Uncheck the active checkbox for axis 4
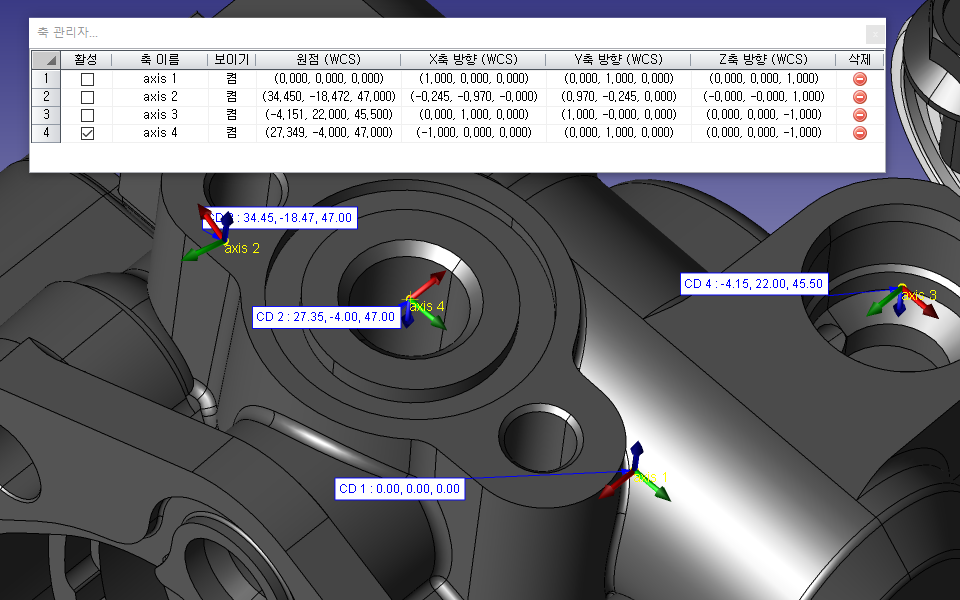The width and height of the screenshot is (960, 600). [x=87, y=133]
